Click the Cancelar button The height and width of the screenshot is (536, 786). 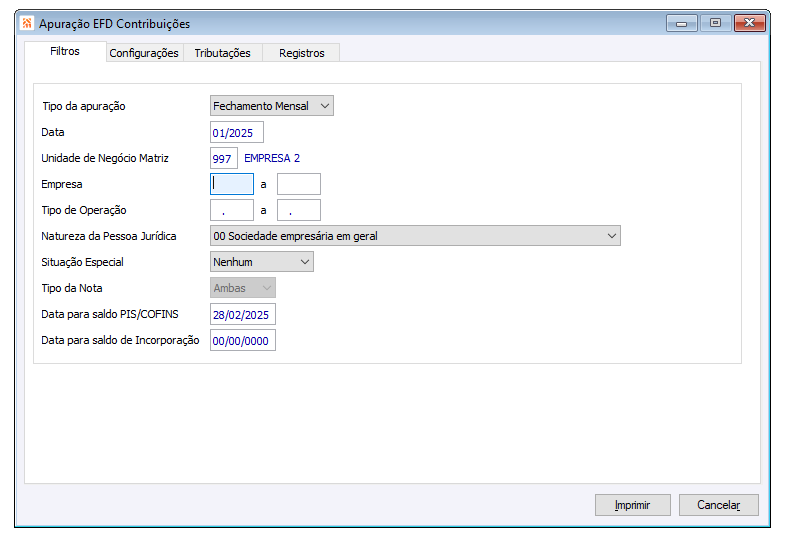(719, 505)
